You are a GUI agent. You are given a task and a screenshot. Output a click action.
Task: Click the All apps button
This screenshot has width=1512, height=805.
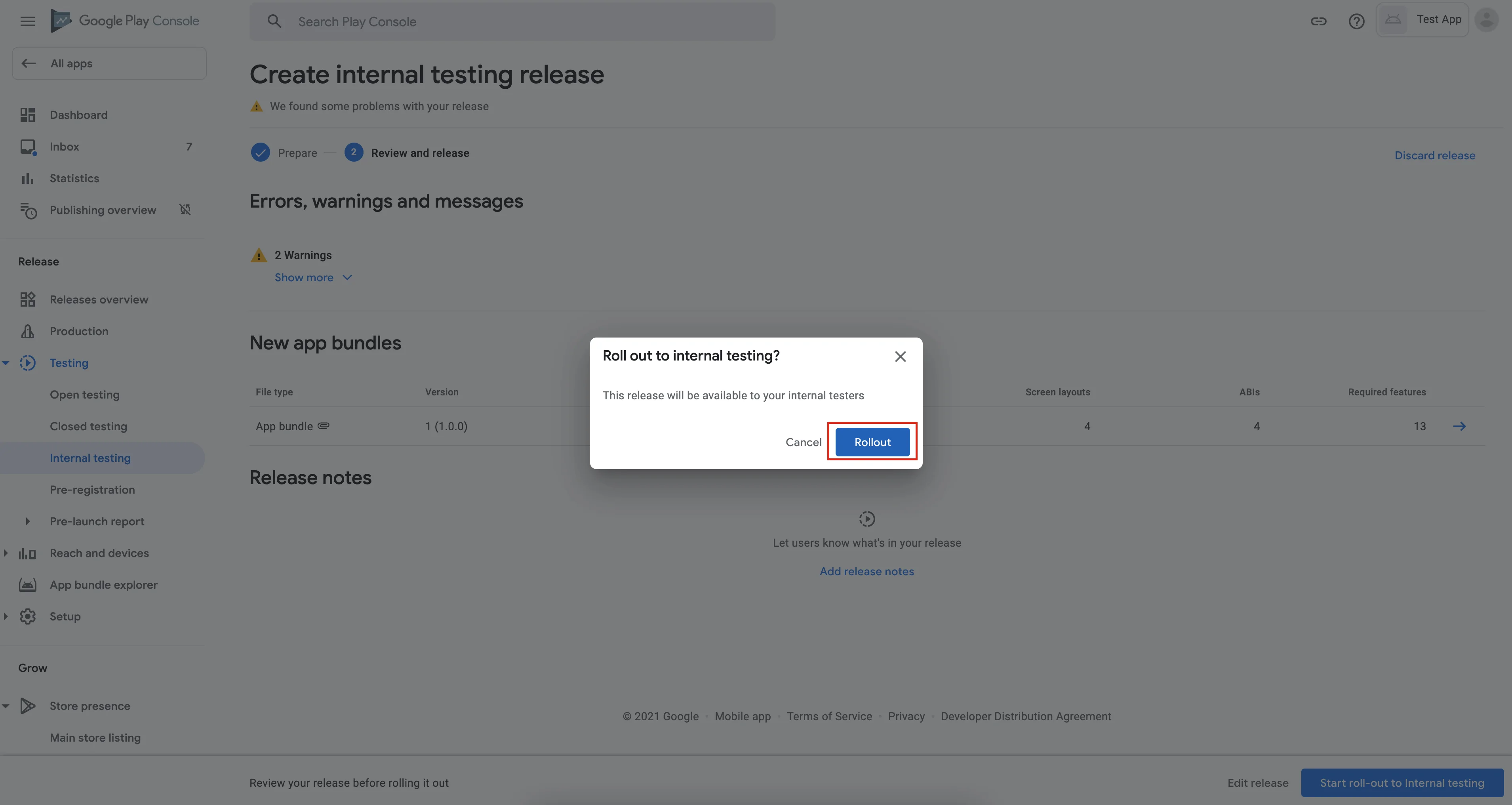point(109,63)
